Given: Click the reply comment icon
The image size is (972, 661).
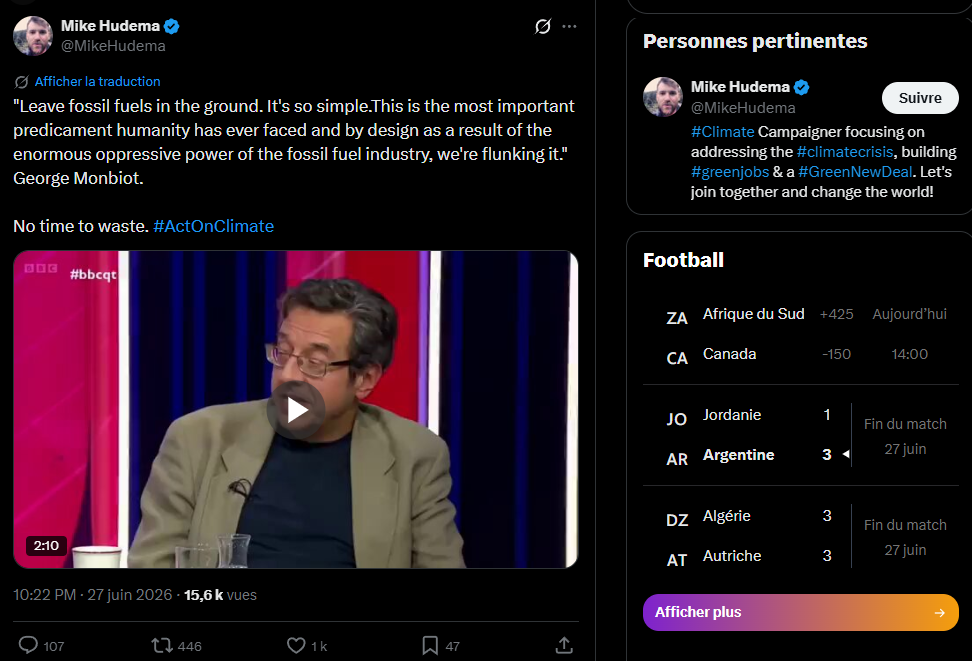Looking at the screenshot, I should coord(29,645).
